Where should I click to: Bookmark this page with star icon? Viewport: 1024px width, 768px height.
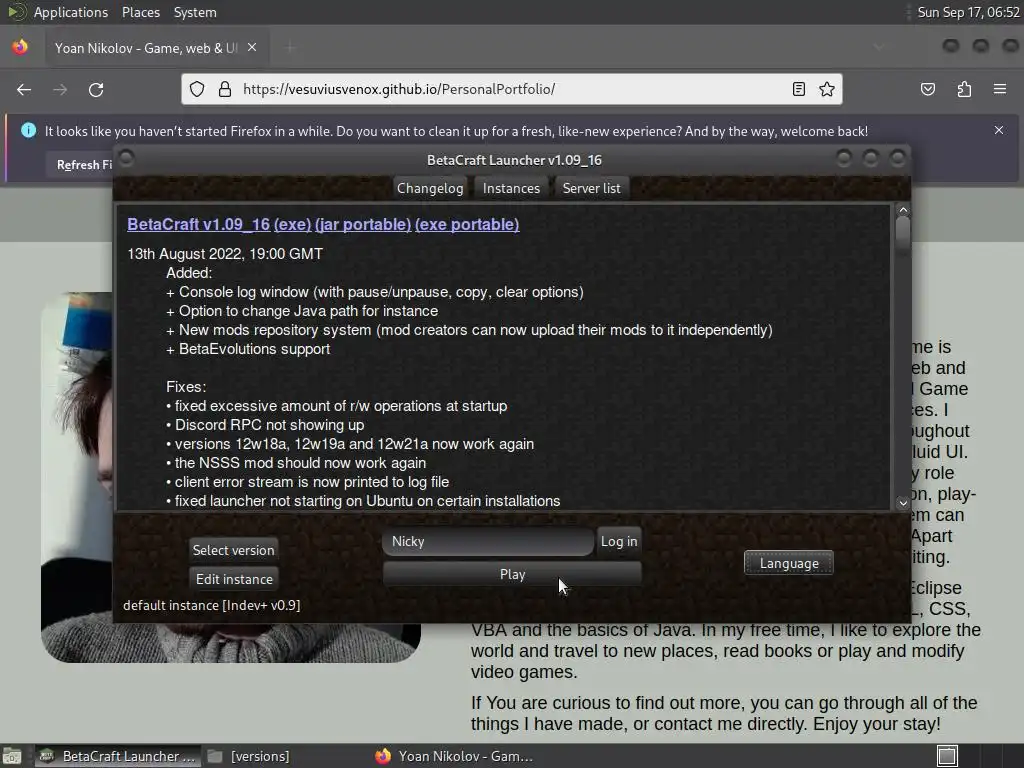pyautogui.click(x=827, y=89)
